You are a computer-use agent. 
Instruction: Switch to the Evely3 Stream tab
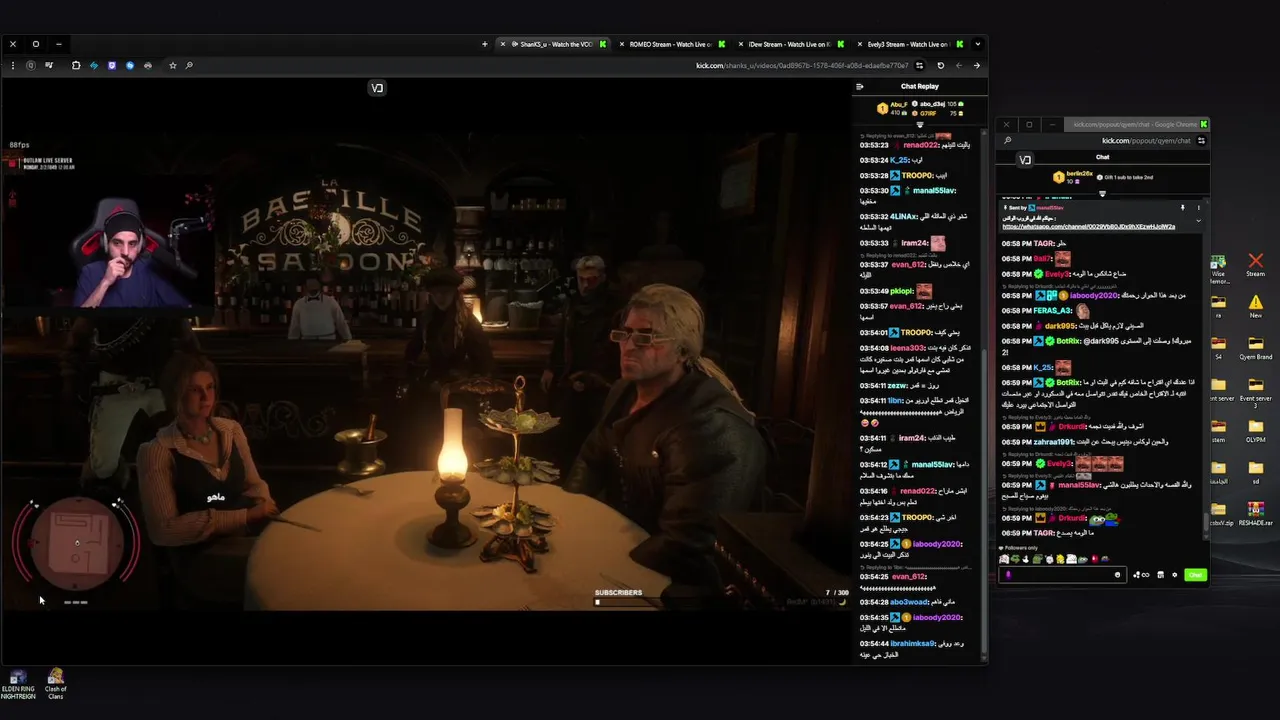pyautogui.click(x=908, y=44)
